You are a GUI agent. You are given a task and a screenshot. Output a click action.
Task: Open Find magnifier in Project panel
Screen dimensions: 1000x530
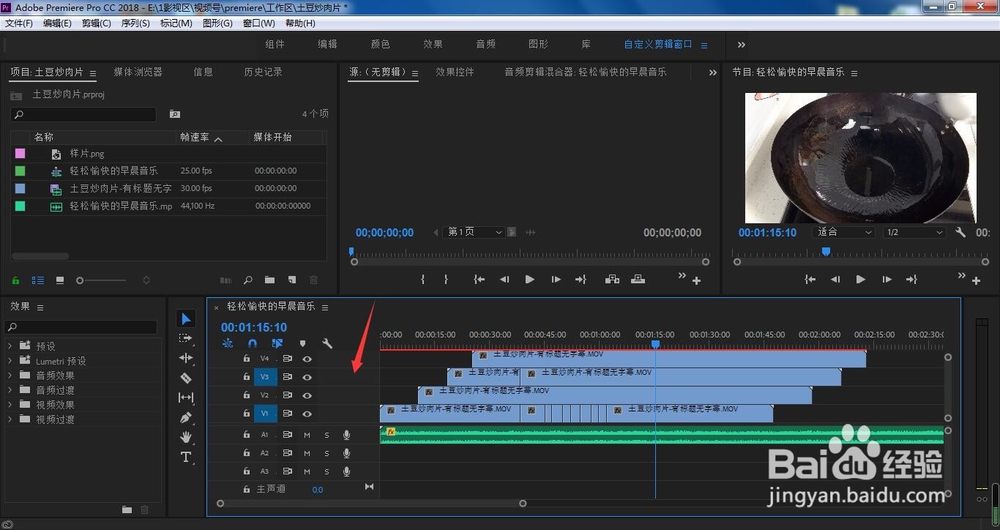(x=248, y=280)
